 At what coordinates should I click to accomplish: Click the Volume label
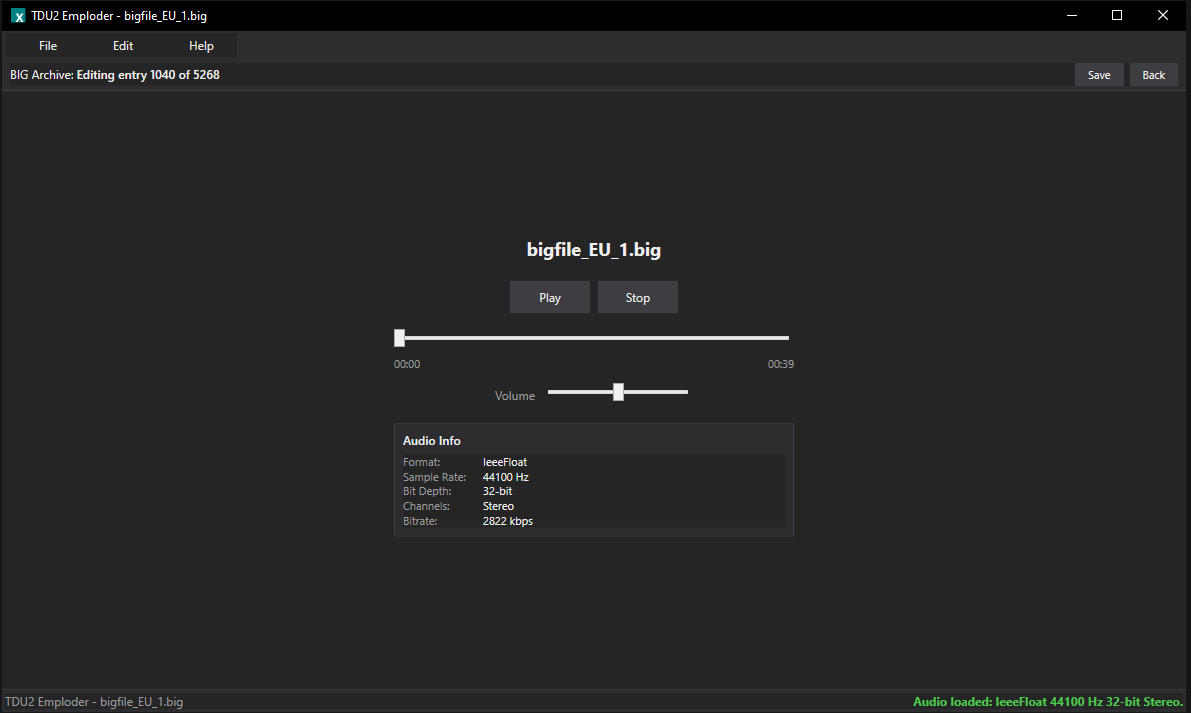[515, 396]
